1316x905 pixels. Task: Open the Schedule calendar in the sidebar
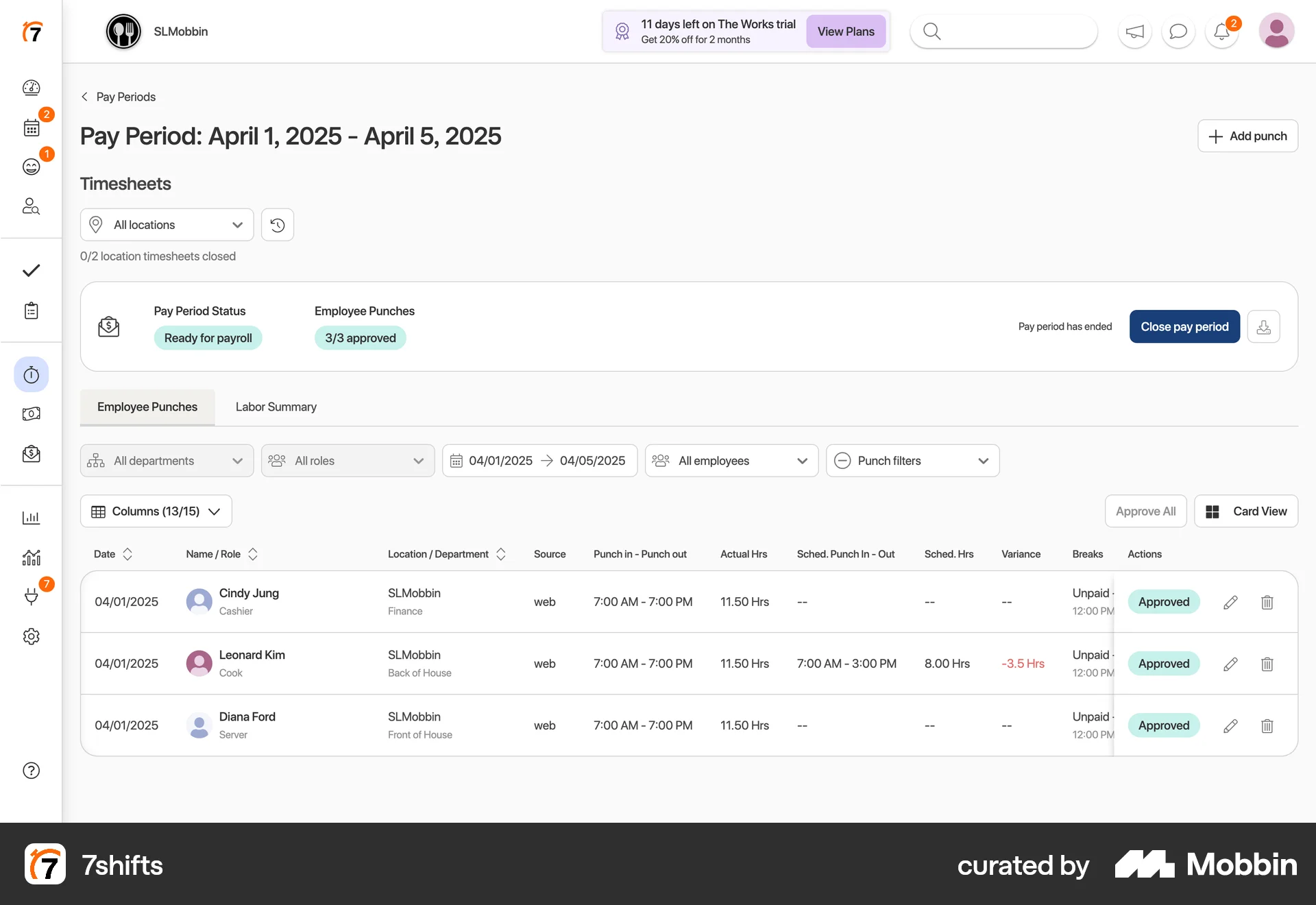[32, 128]
